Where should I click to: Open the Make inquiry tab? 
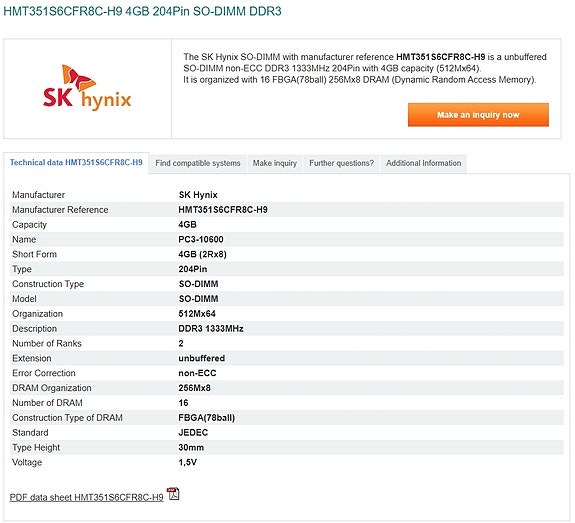pos(275,163)
